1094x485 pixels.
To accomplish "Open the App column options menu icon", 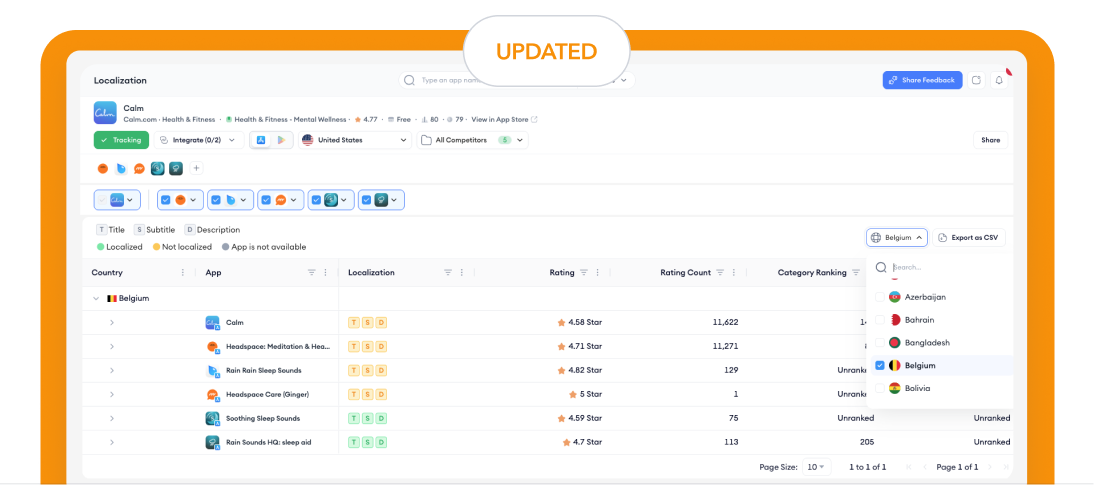I will point(325,272).
